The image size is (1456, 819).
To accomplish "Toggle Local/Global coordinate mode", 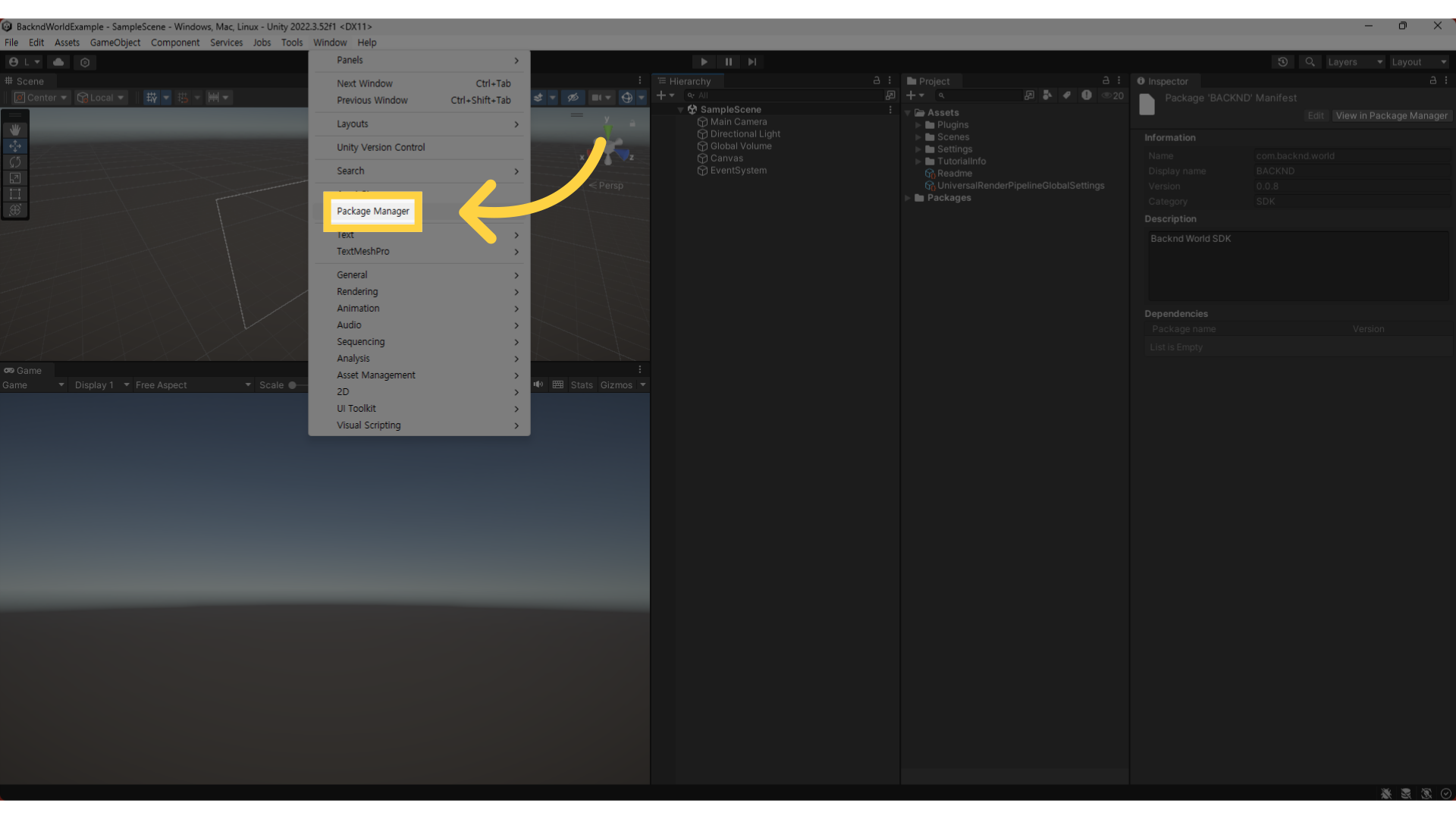I will coord(99,96).
